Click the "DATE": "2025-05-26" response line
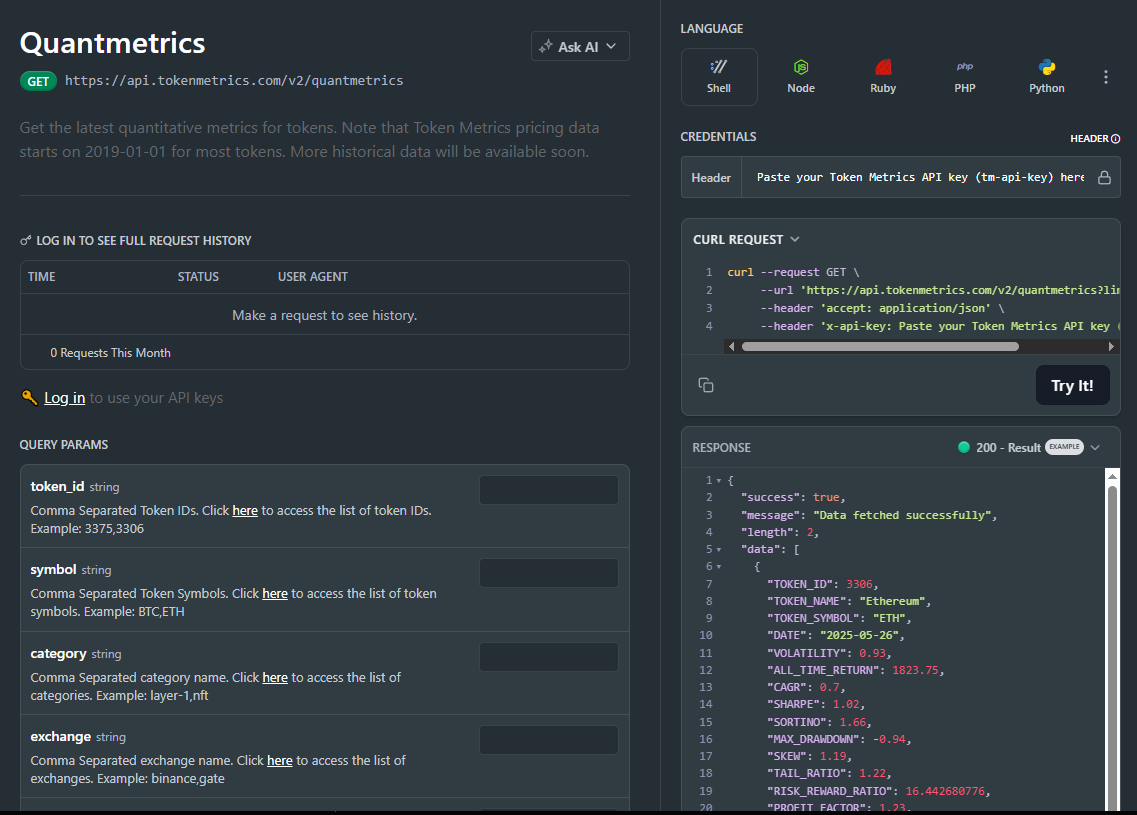The width and height of the screenshot is (1137, 815). (x=835, y=635)
